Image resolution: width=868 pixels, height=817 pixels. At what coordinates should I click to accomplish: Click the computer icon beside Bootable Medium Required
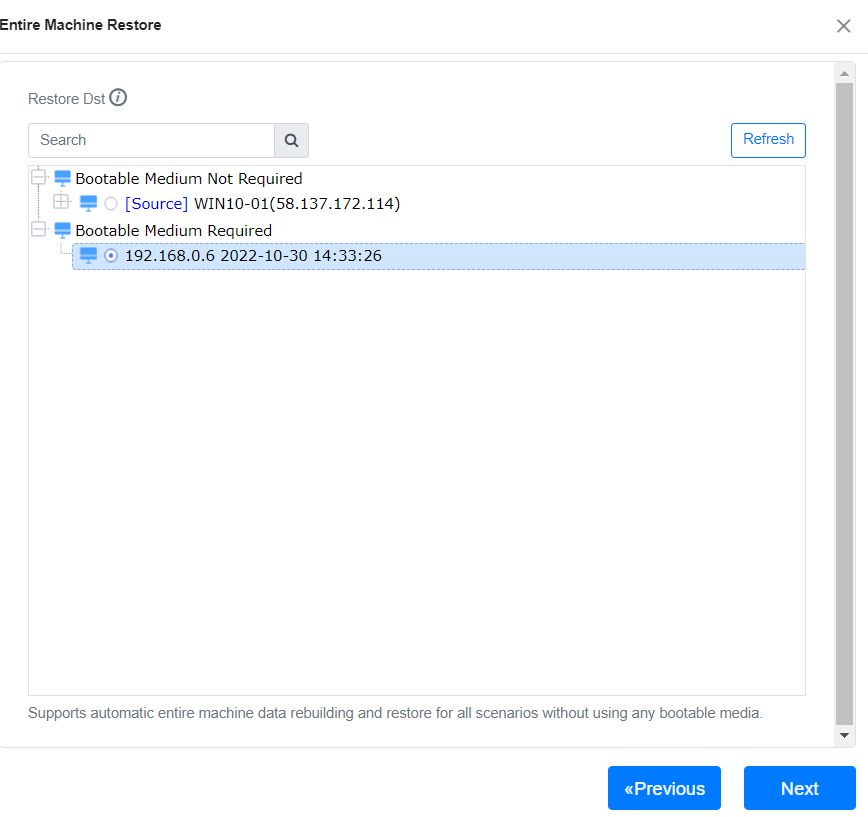62,230
